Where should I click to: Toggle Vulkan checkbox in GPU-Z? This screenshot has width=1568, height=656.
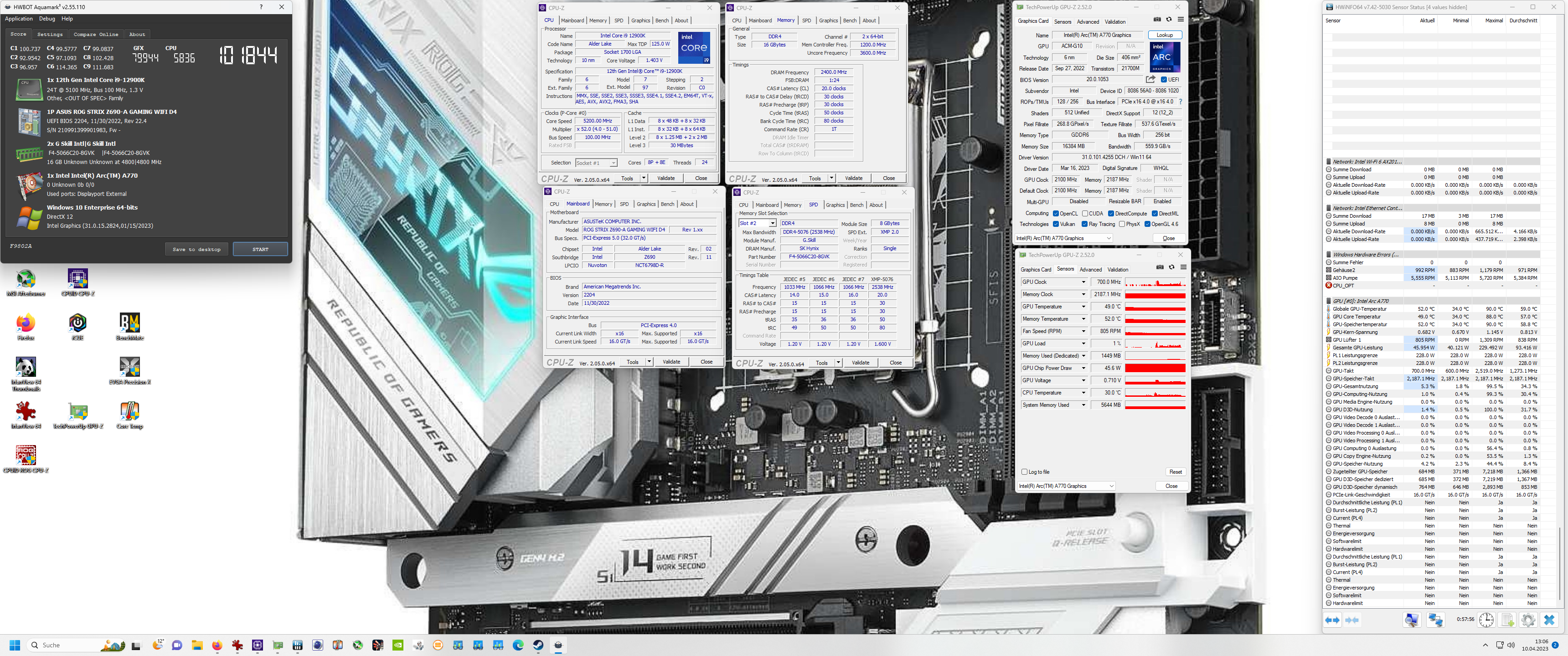1056,224
